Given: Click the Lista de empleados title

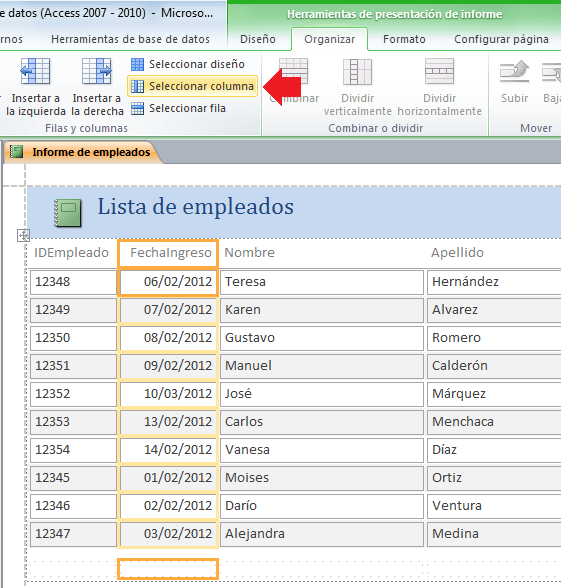Looking at the screenshot, I should [195, 207].
